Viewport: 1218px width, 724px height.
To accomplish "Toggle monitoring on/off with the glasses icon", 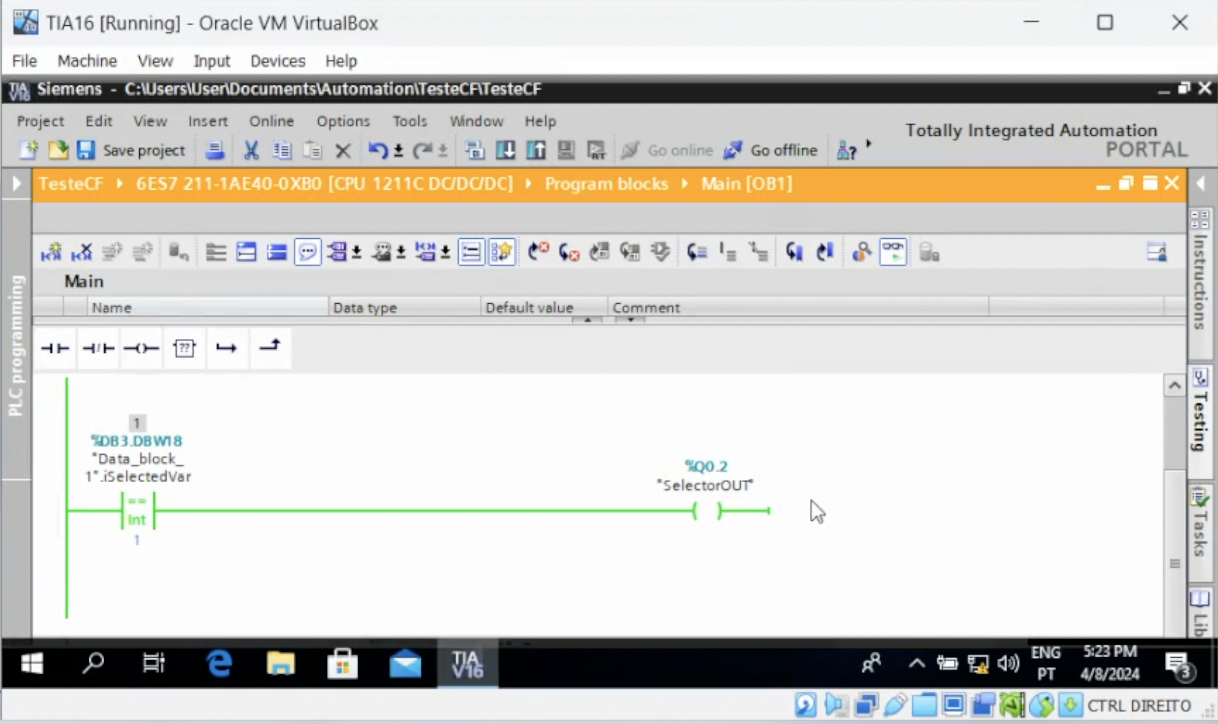I will point(892,253).
